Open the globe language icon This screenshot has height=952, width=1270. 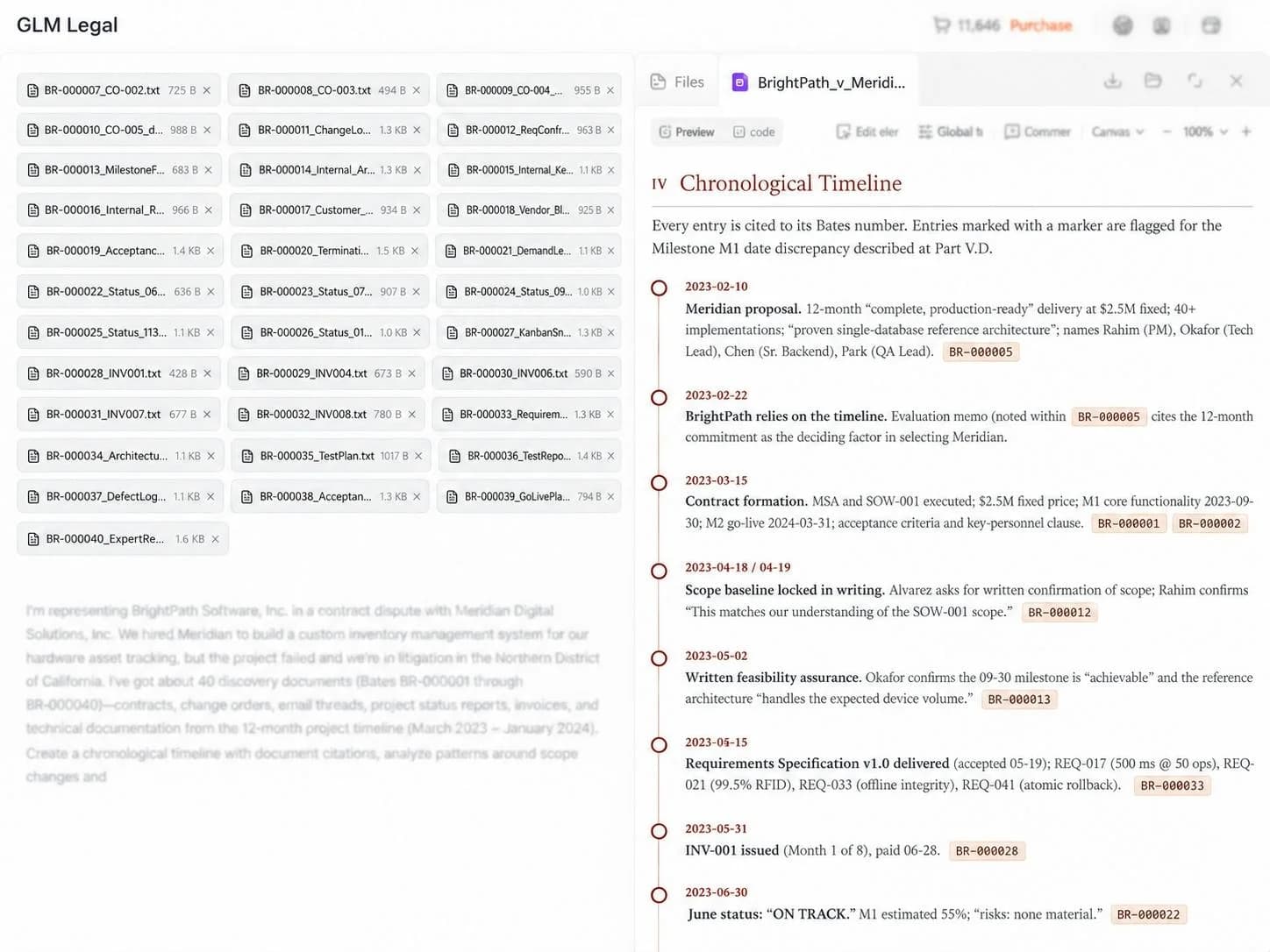[x=1123, y=25]
